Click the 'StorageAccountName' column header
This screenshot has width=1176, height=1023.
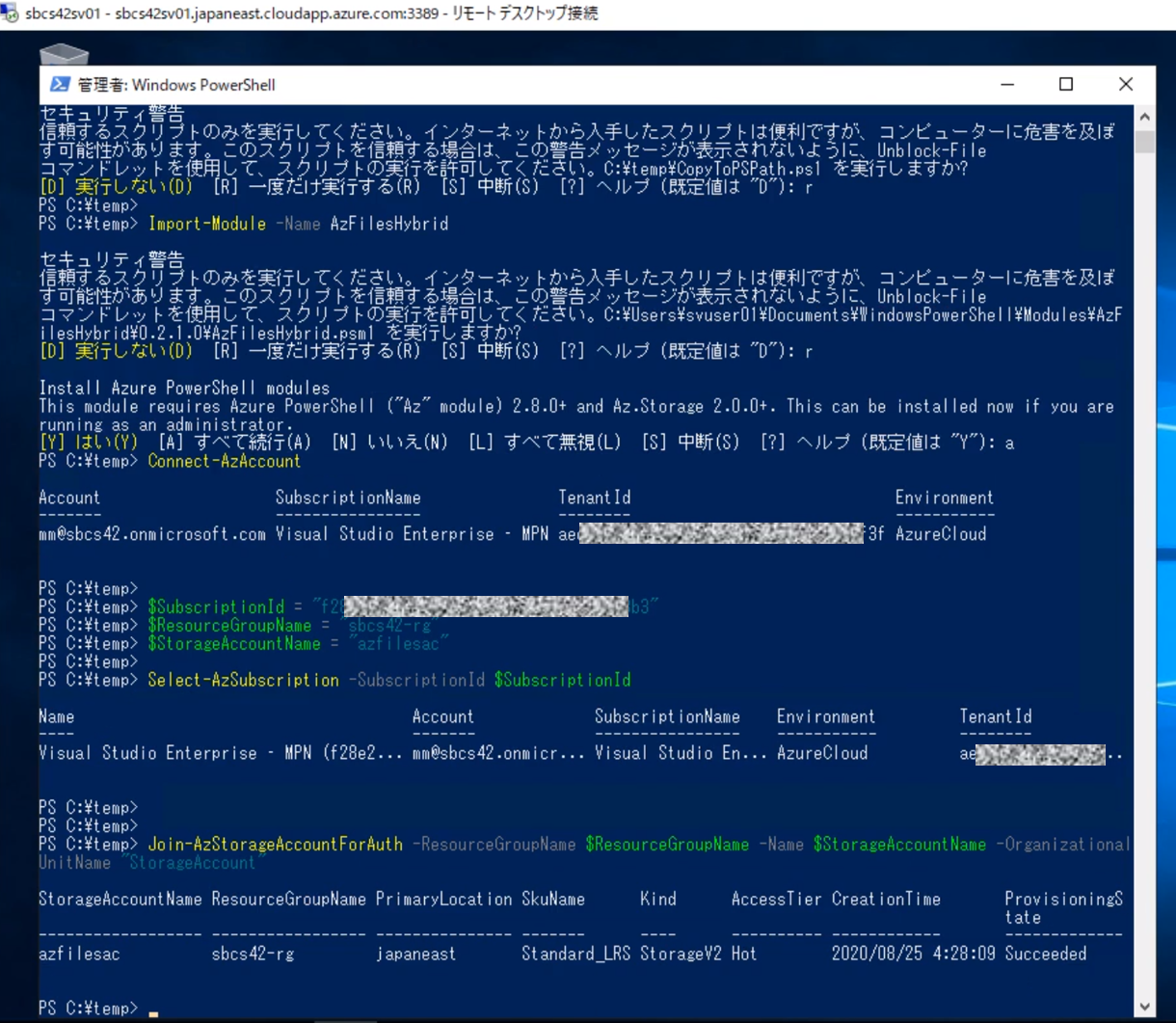tap(120, 899)
